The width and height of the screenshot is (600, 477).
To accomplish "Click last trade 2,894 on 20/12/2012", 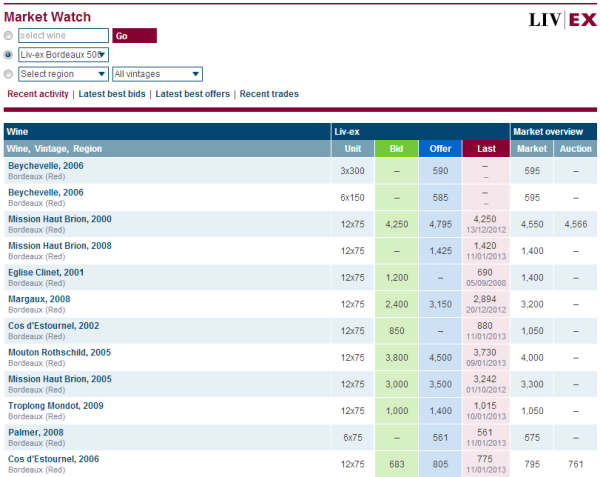I will (486, 304).
